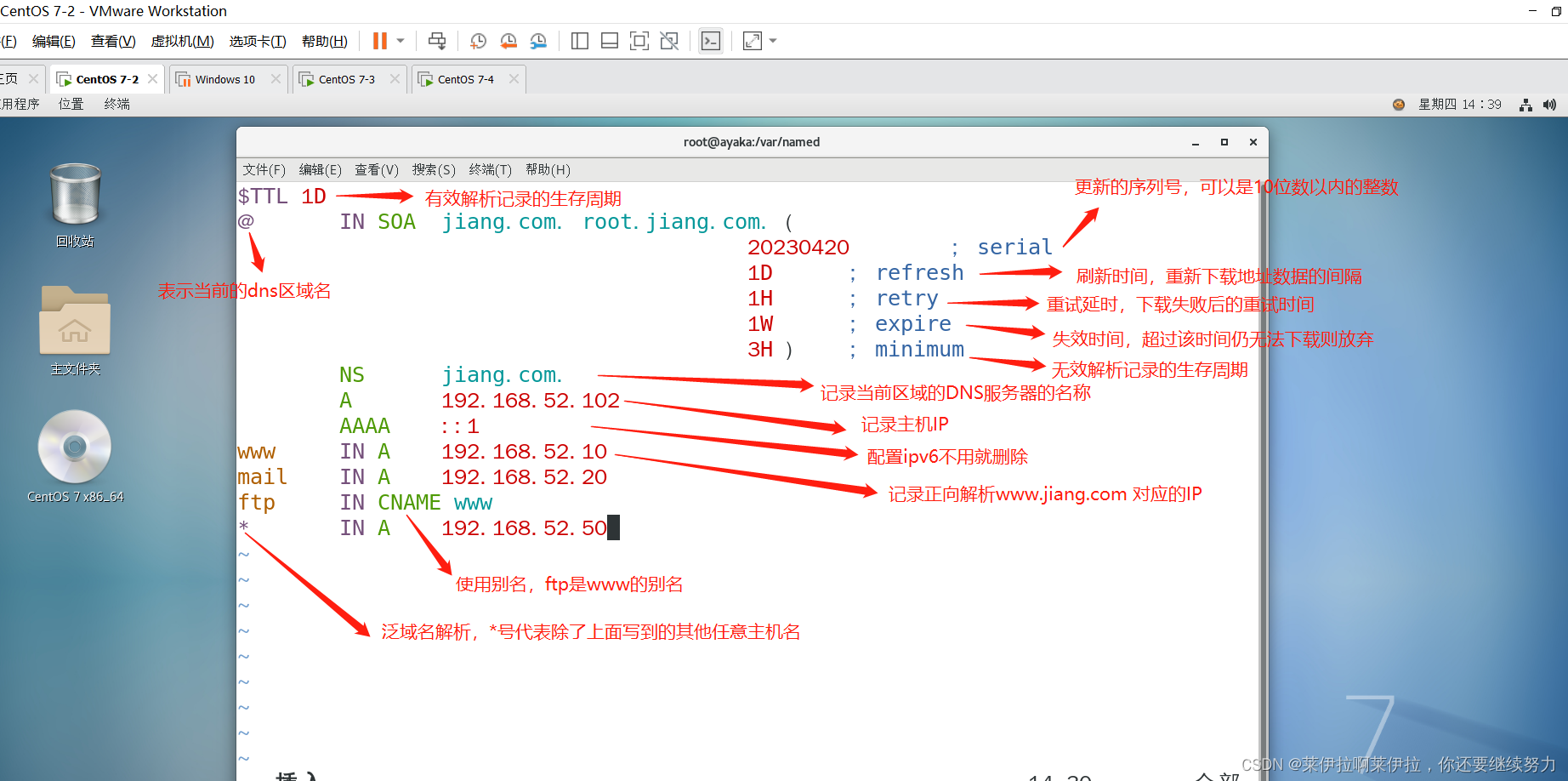
Task: Open terminal 搜索(S) menu
Action: pyautogui.click(x=434, y=169)
